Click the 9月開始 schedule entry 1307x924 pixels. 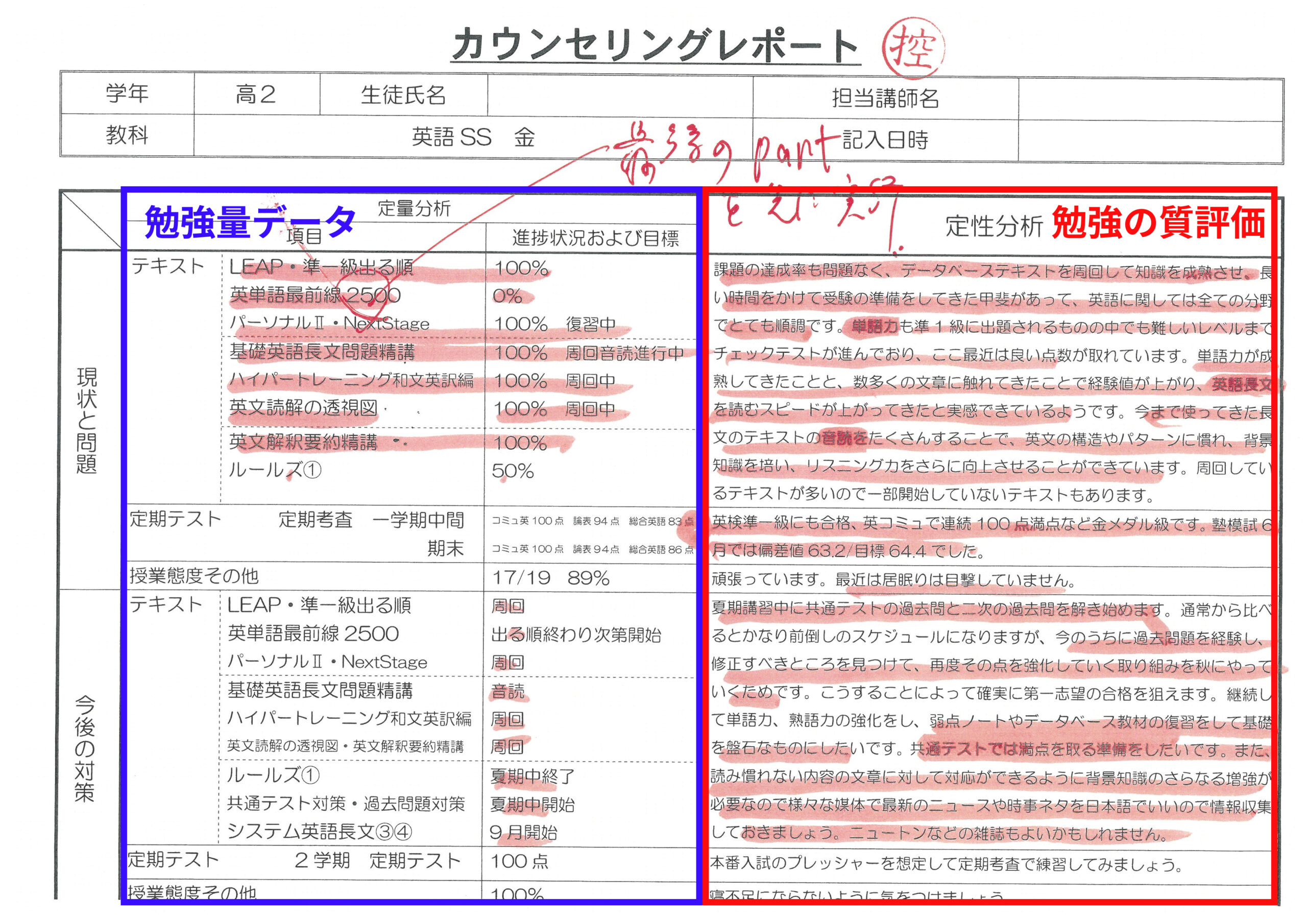point(523,832)
